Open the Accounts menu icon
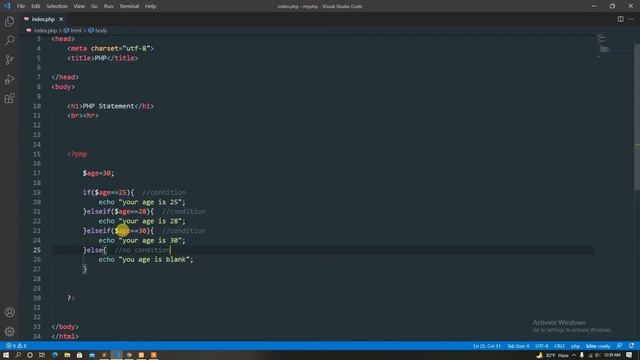 (9, 312)
